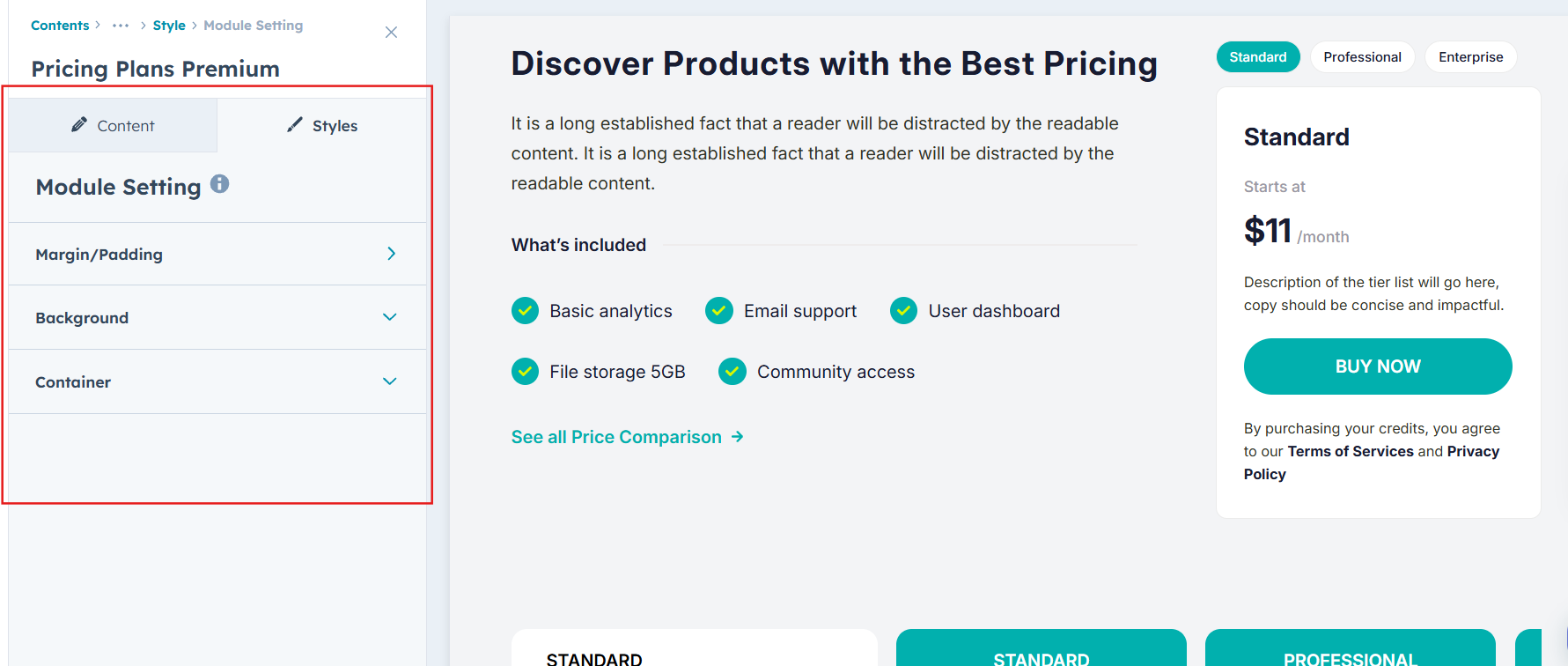Click the Community access checkmark icon

pyautogui.click(x=732, y=372)
